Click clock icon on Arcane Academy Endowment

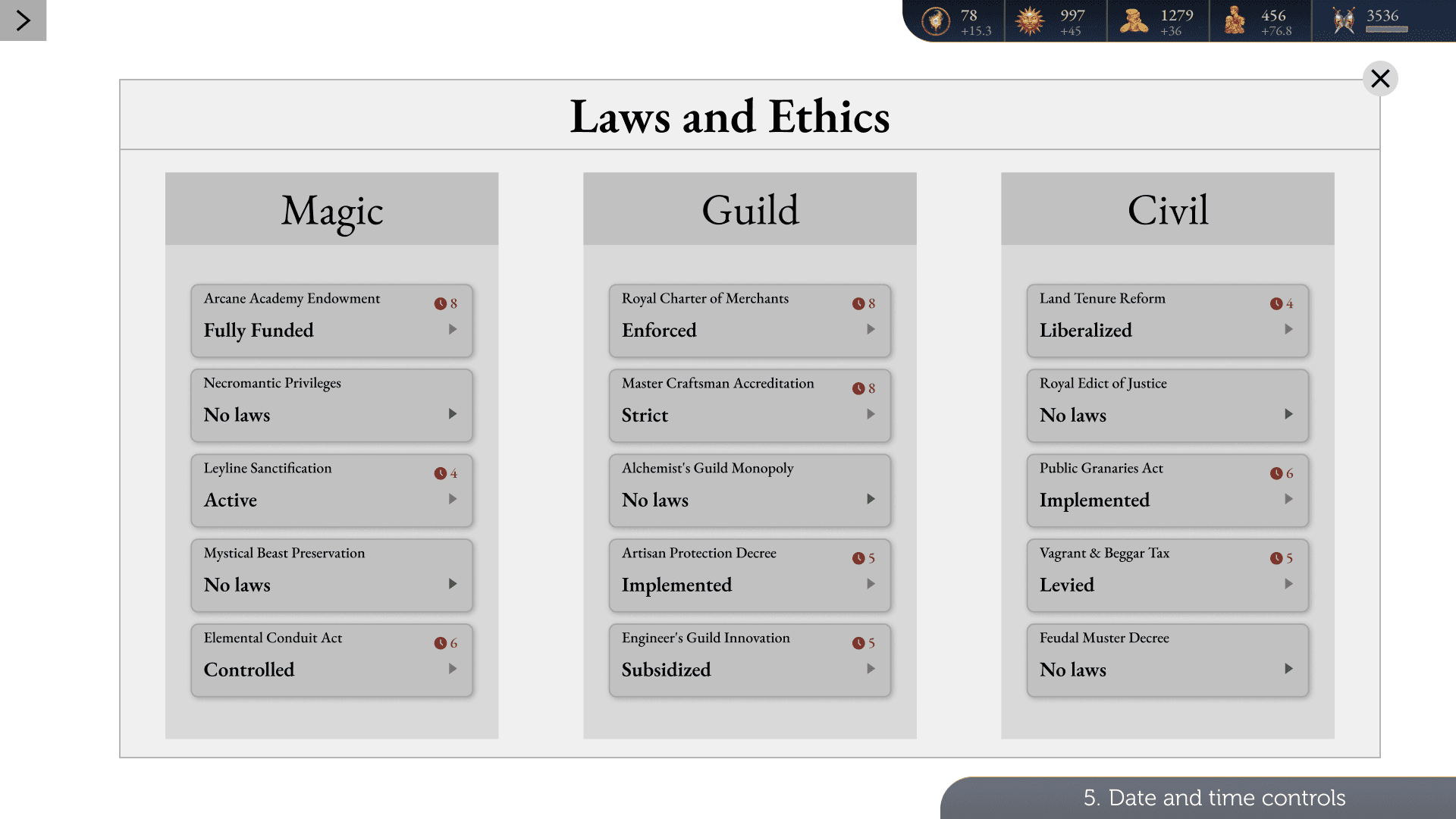440,303
